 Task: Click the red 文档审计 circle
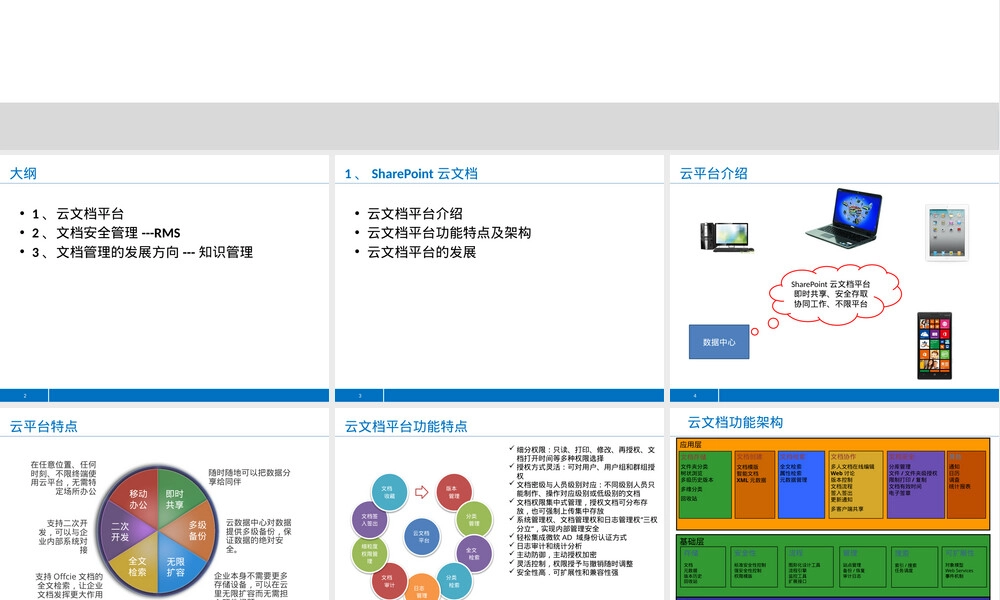(389, 581)
